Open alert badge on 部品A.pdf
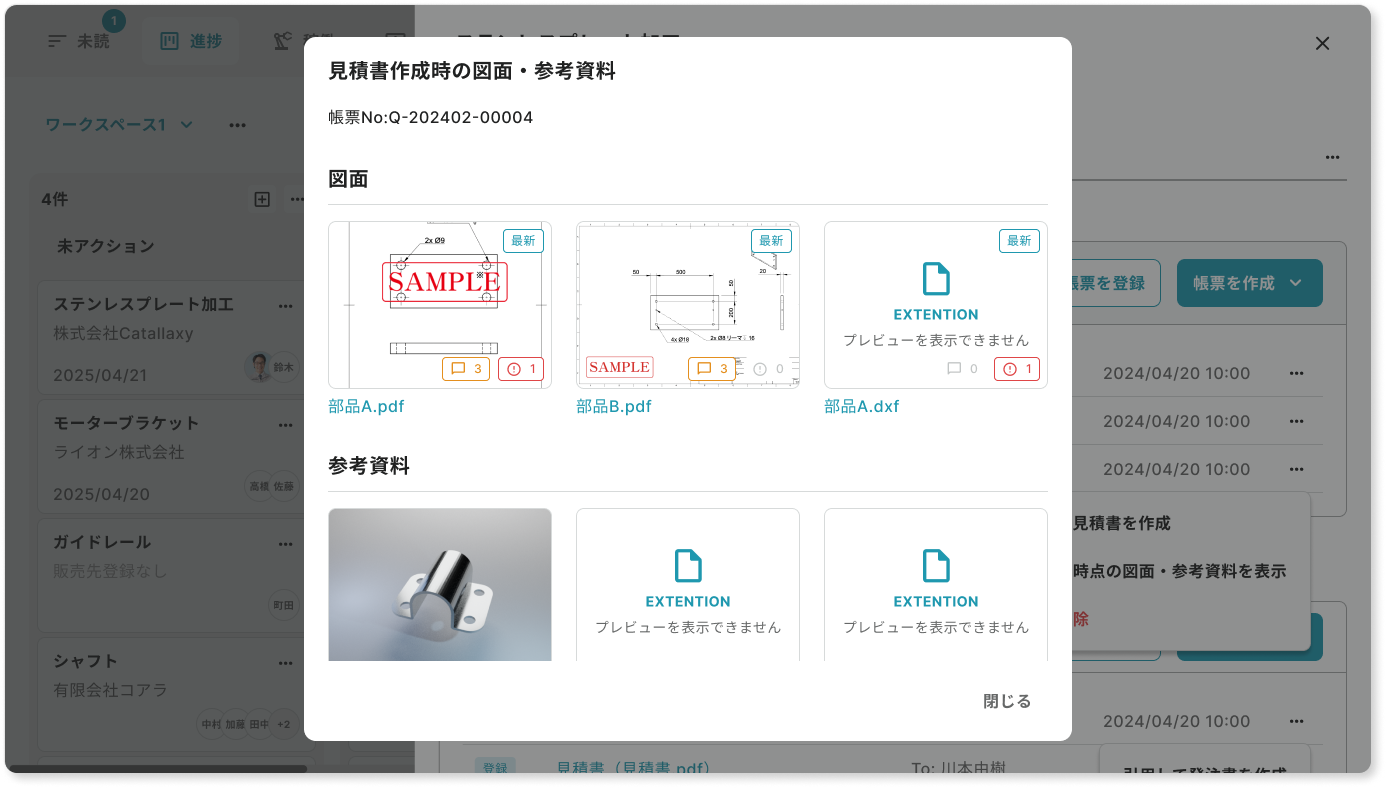This screenshot has width=1386, height=788. (521, 369)
